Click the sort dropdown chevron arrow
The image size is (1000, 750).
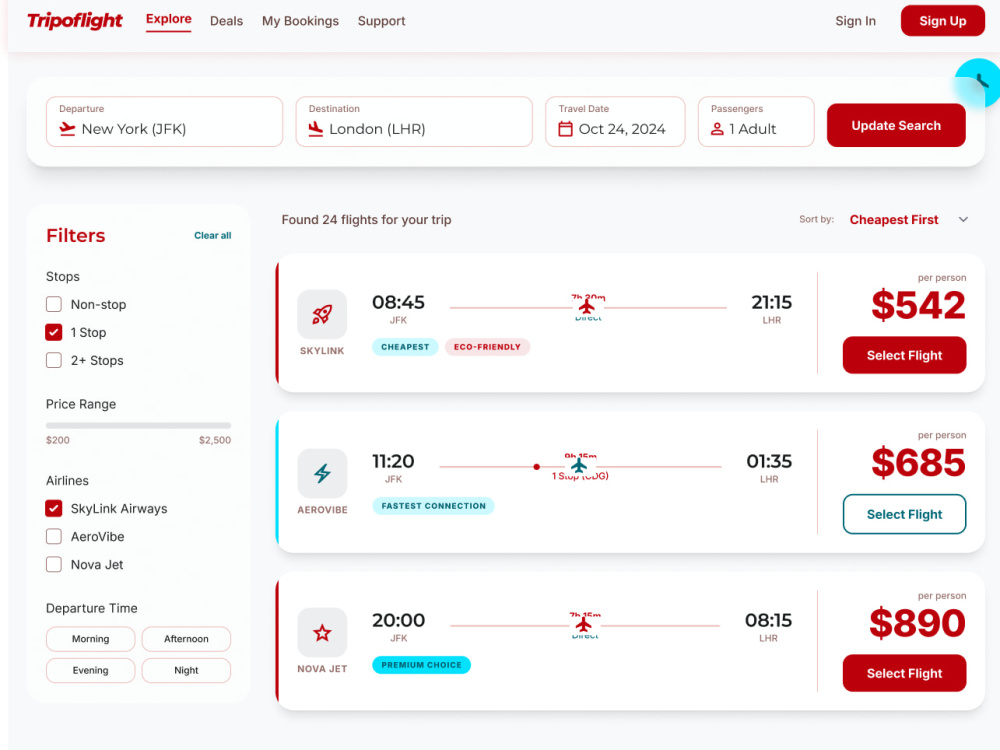[x=963, y=219]
